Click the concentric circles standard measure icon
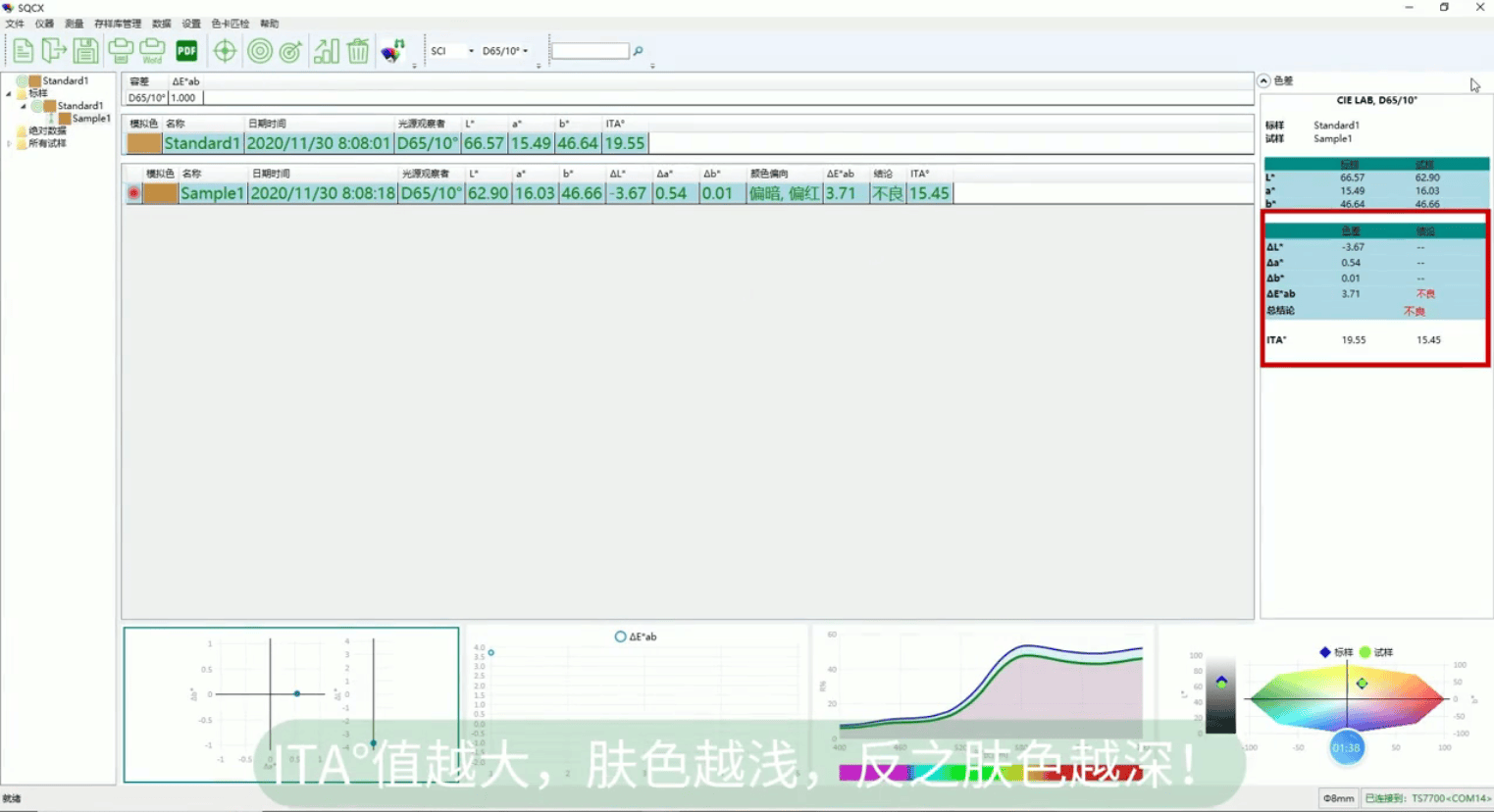This screenshot has height=812, width=1494. [x=260, y=51]
